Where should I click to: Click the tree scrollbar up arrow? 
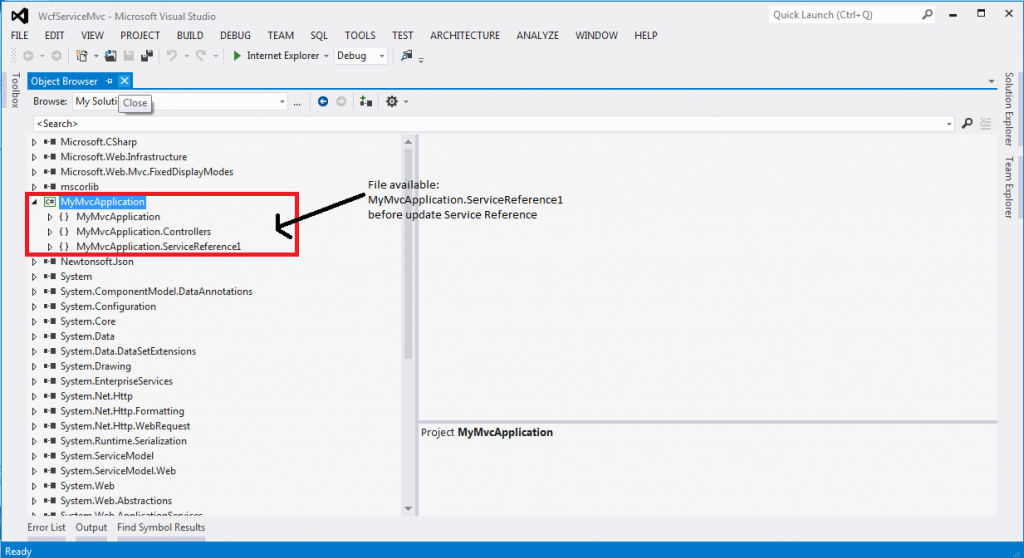pos(408,142)
